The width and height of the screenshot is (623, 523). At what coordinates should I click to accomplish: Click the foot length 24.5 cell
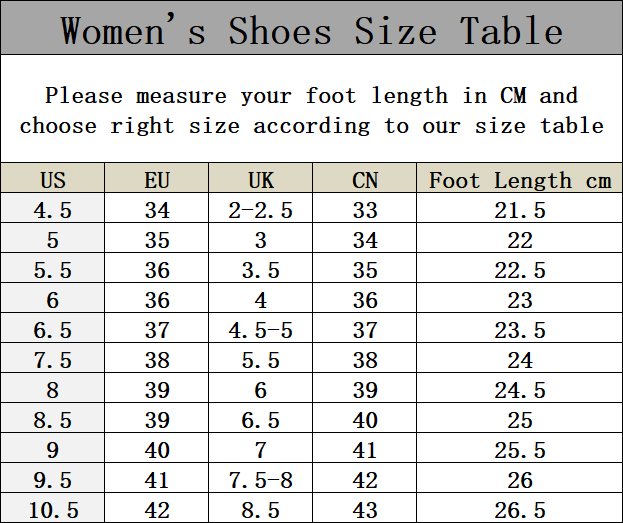pyautogui.click(x=519, y=391)
